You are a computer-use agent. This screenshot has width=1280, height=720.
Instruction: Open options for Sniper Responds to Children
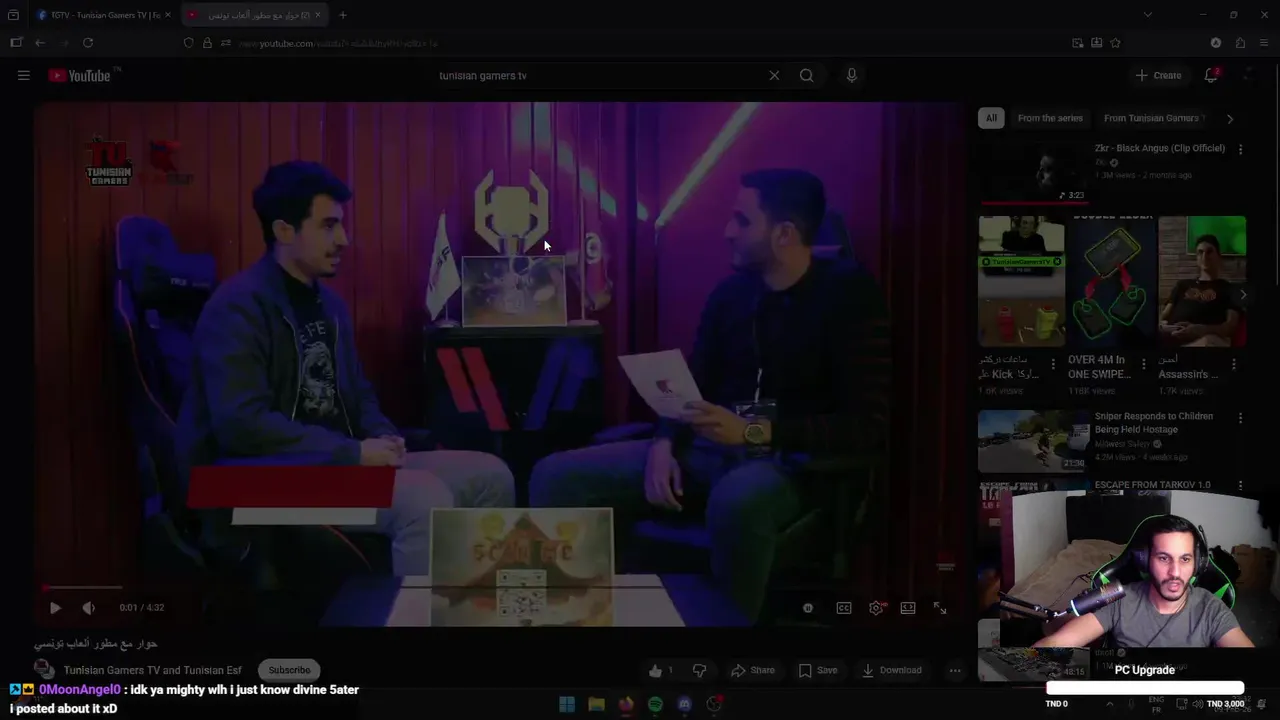[x=1241, y=417]
